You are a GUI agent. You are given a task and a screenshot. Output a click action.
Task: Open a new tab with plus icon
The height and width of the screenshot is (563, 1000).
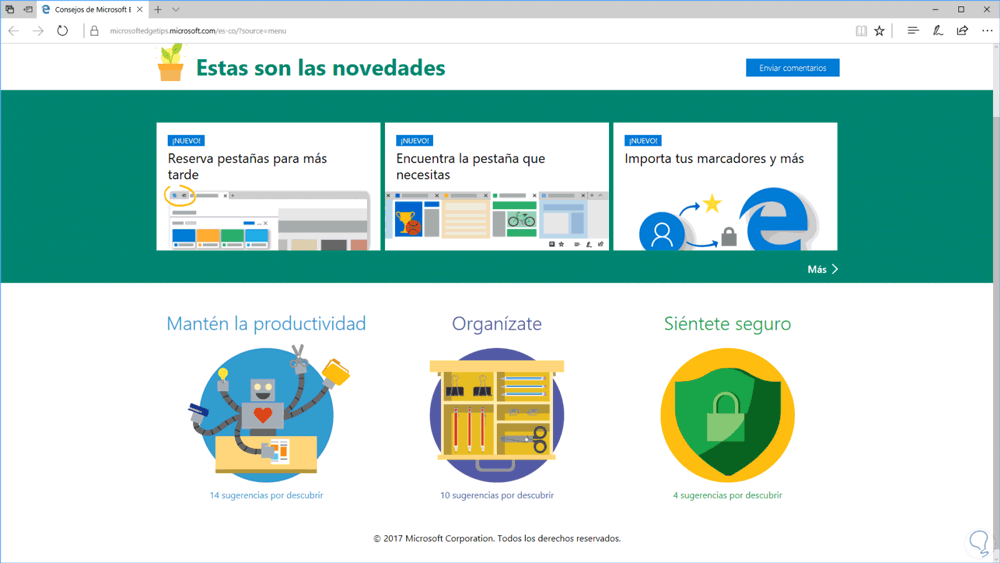(x=158, y=10)
